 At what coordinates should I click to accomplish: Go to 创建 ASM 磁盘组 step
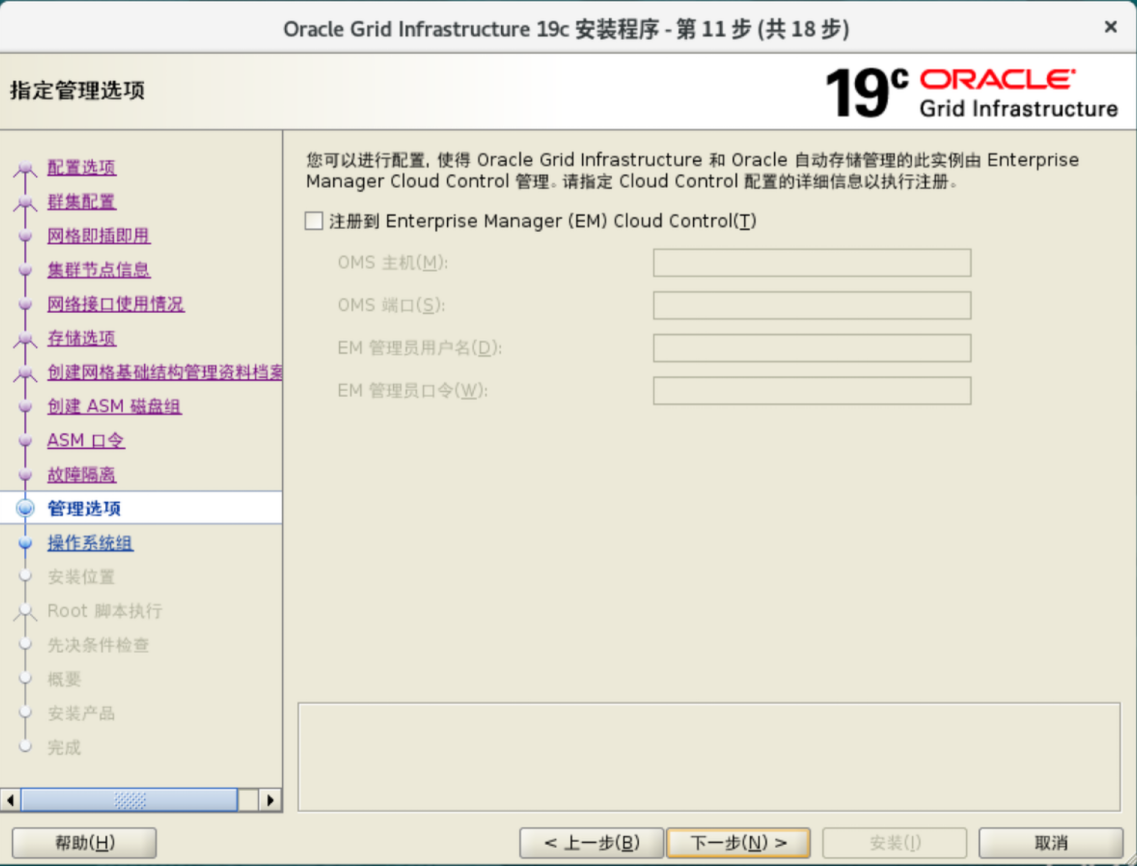pyautogui.click(x=114, y=406)
